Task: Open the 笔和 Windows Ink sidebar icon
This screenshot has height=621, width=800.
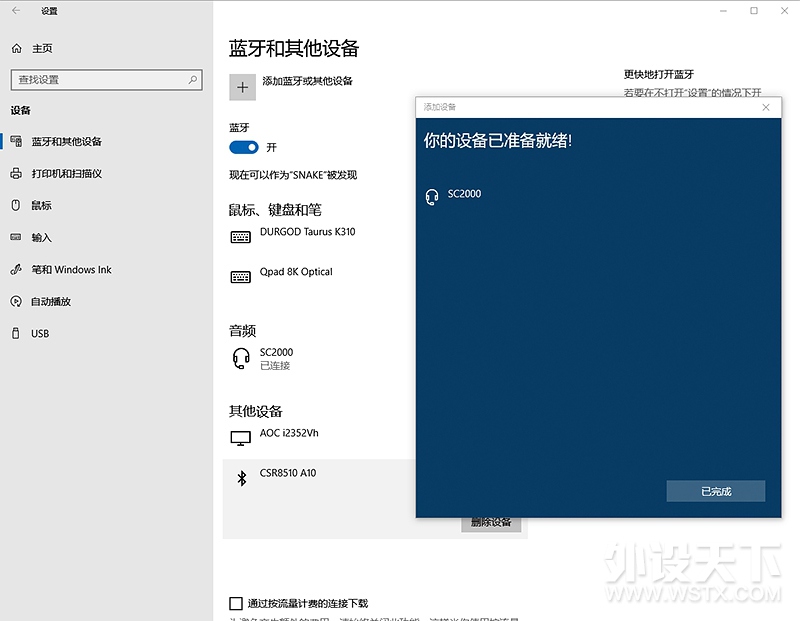Action: tap(16, 269)
